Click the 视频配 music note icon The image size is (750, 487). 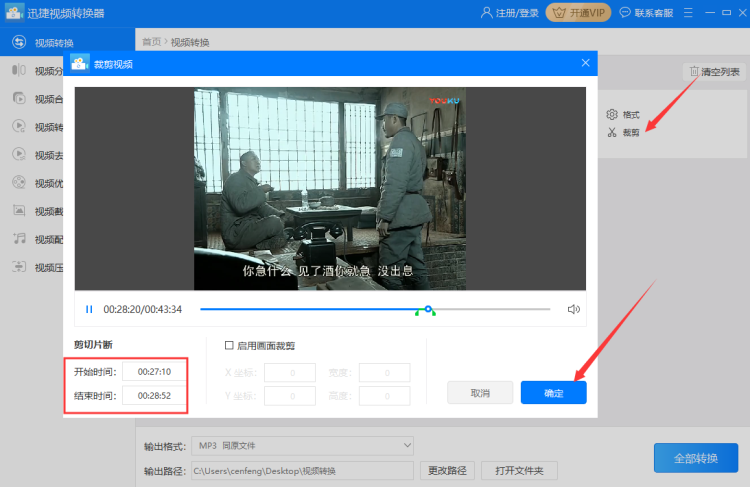[x=19, y=238]
